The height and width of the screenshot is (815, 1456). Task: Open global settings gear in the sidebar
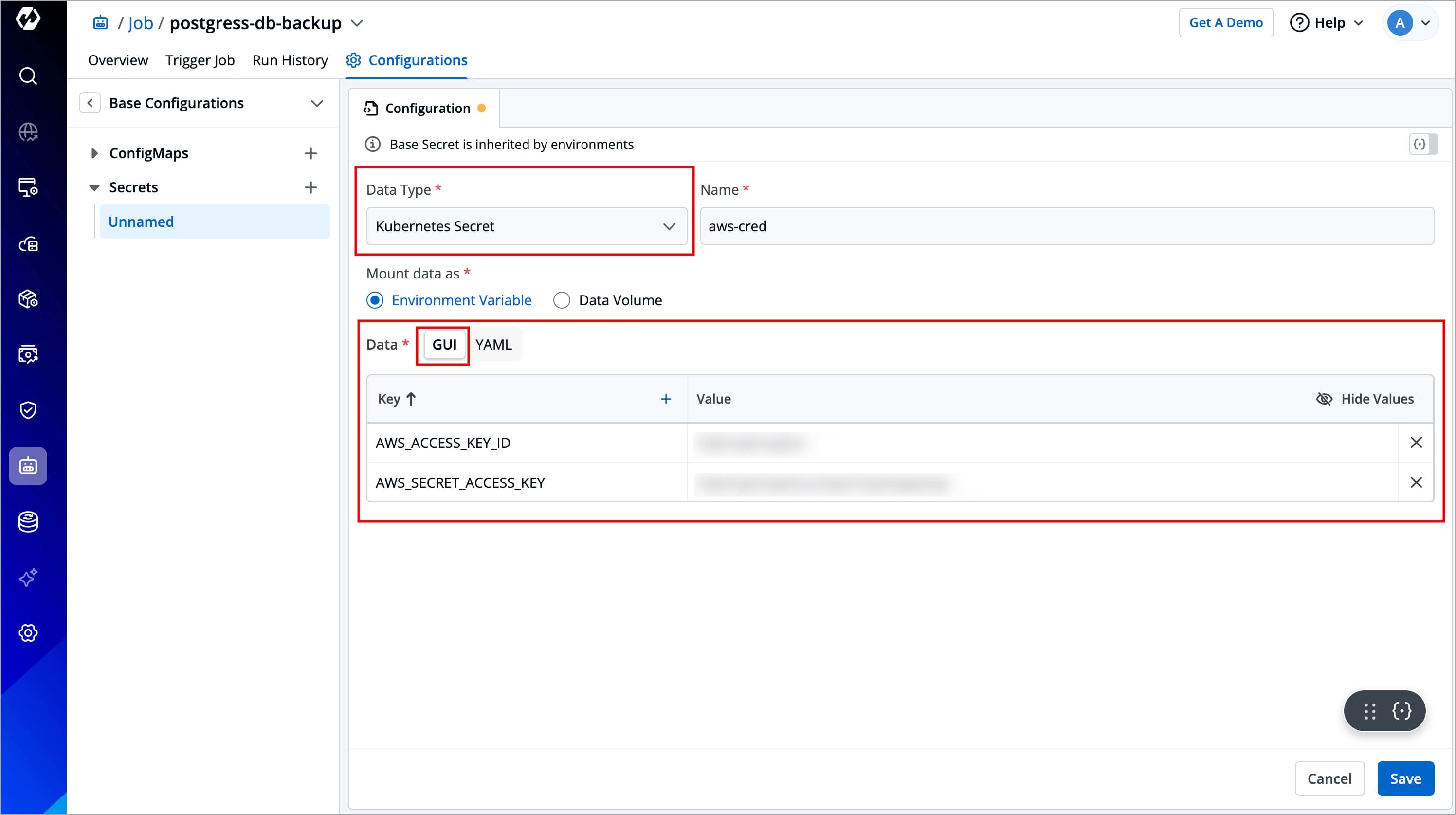click(28, 633)
